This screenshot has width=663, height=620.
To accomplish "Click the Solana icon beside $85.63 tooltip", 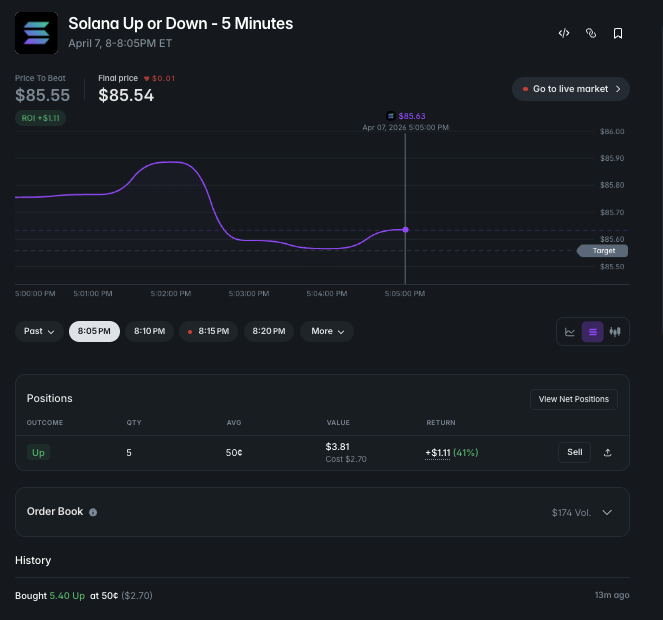I will pyautogui.click(x=391, y=116).
